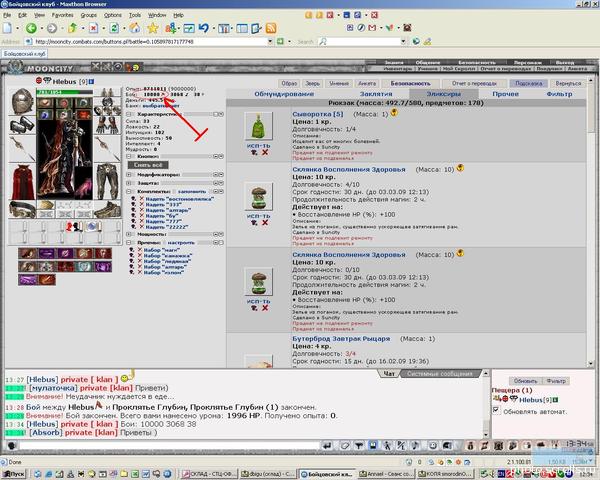600x480 pixels.
Task: Click the Умения button
Action: pos(339,83)
